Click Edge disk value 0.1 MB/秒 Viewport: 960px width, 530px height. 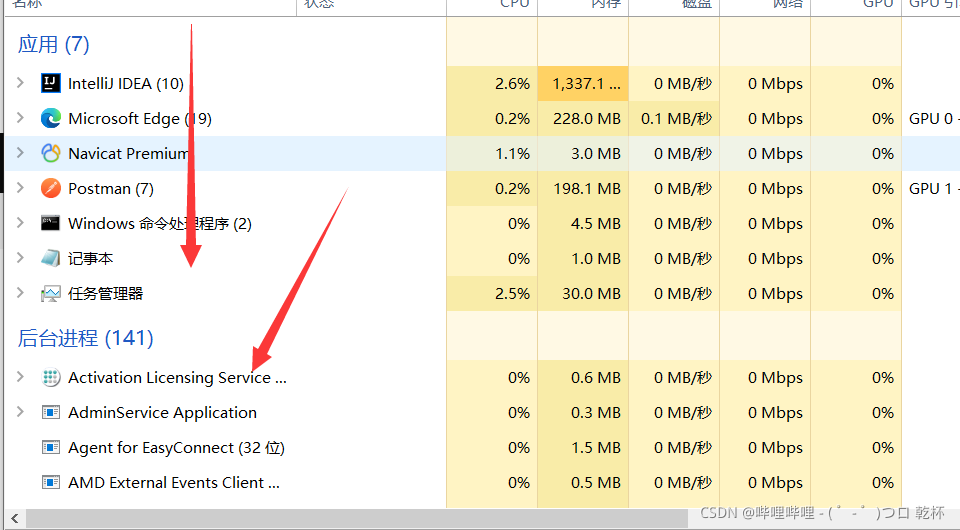click(x=677, y=118)
